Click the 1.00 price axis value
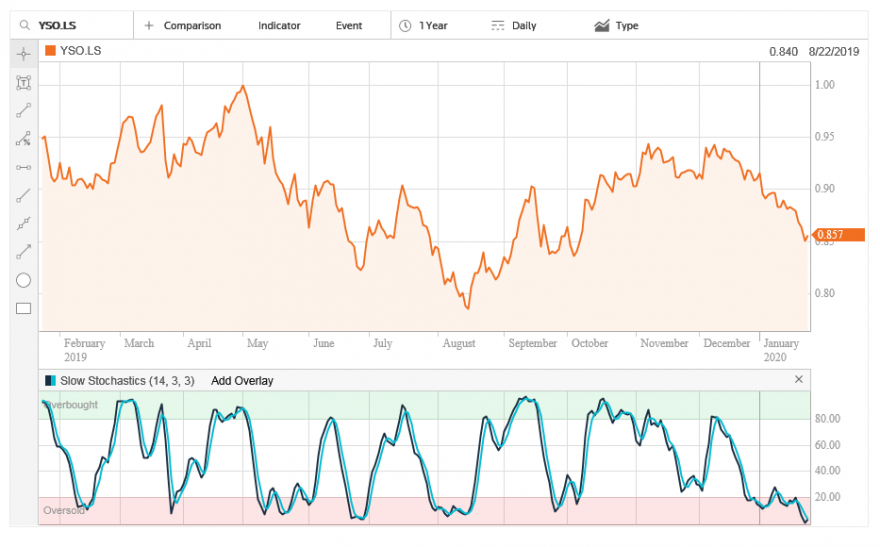The height and width of the screenshot is (547, 880). [824, 85]
